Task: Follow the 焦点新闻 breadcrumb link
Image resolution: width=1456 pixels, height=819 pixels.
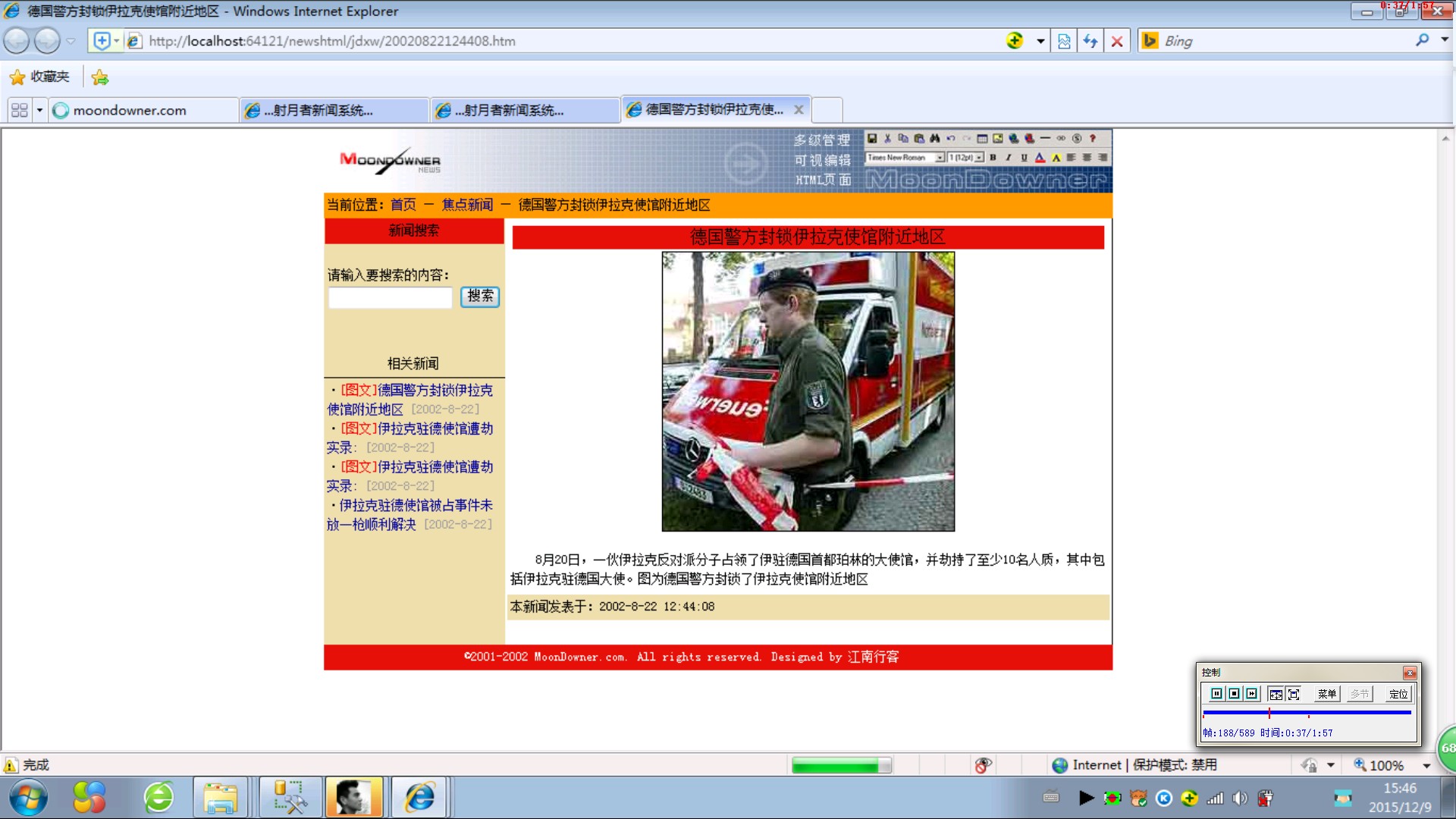Action: click(467, 205)
